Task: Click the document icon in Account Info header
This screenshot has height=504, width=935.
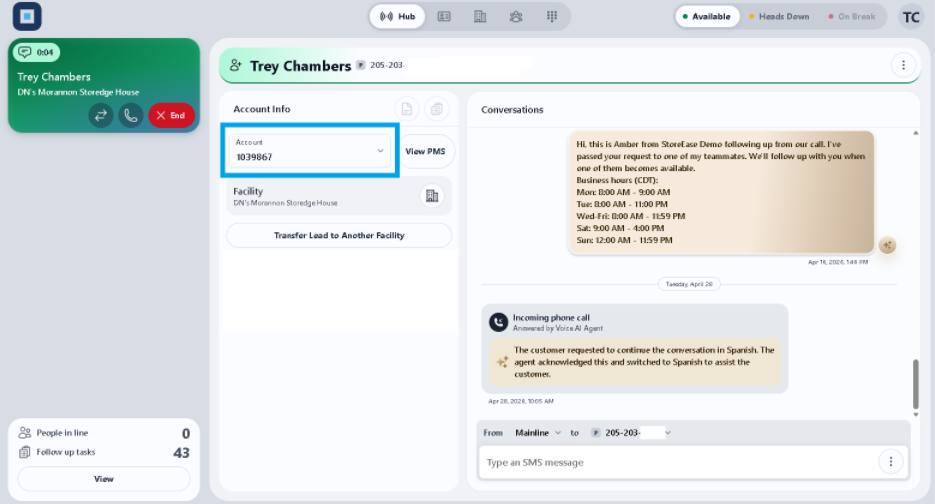Action: (407, 109)
